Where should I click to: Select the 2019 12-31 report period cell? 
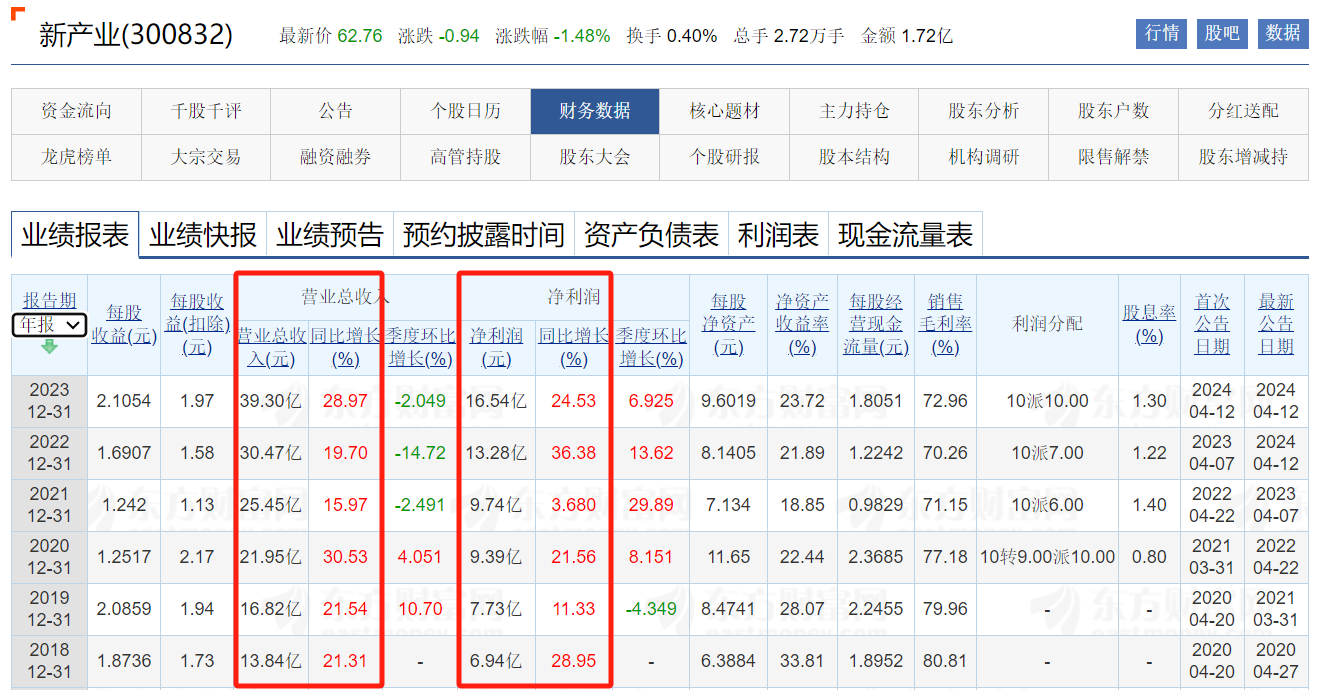pyautogui.click(x=49, y=609)
